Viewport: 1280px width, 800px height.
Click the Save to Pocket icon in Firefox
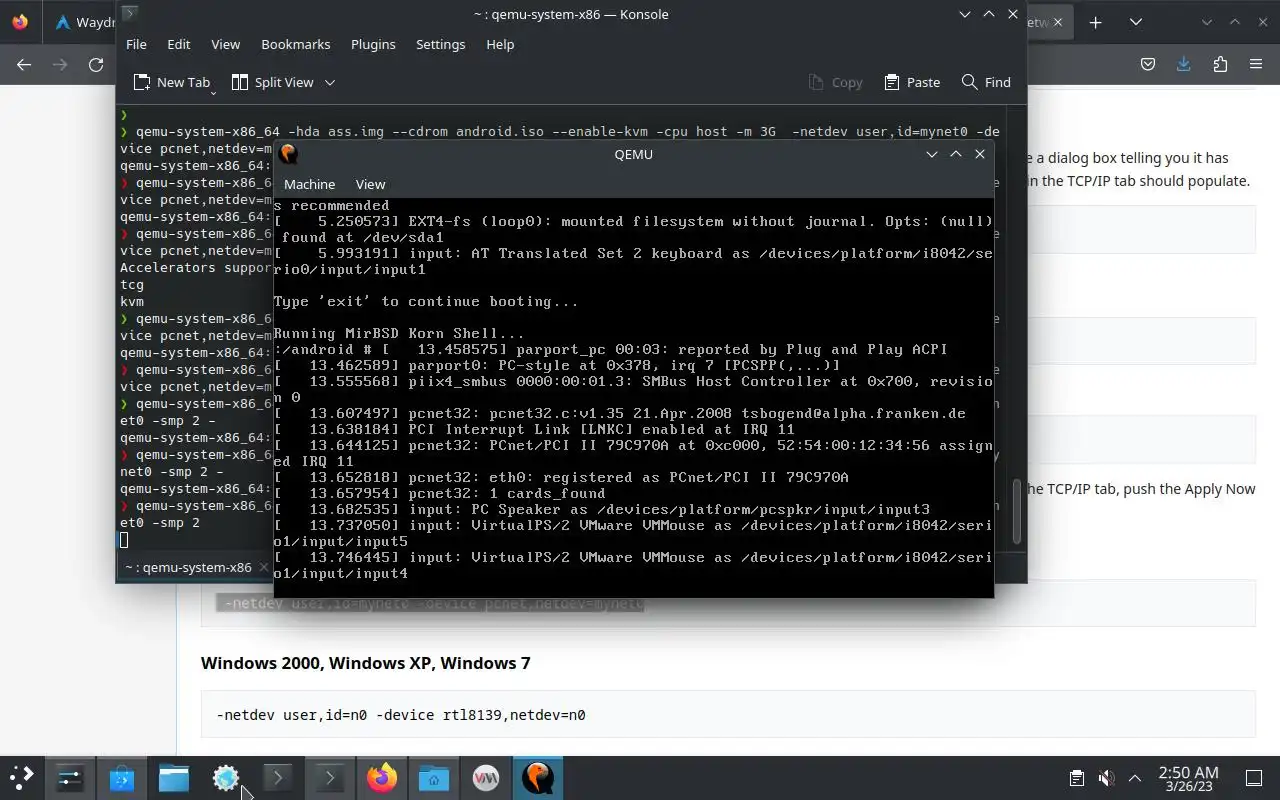pyautogui.click(x=1148, y=64)
